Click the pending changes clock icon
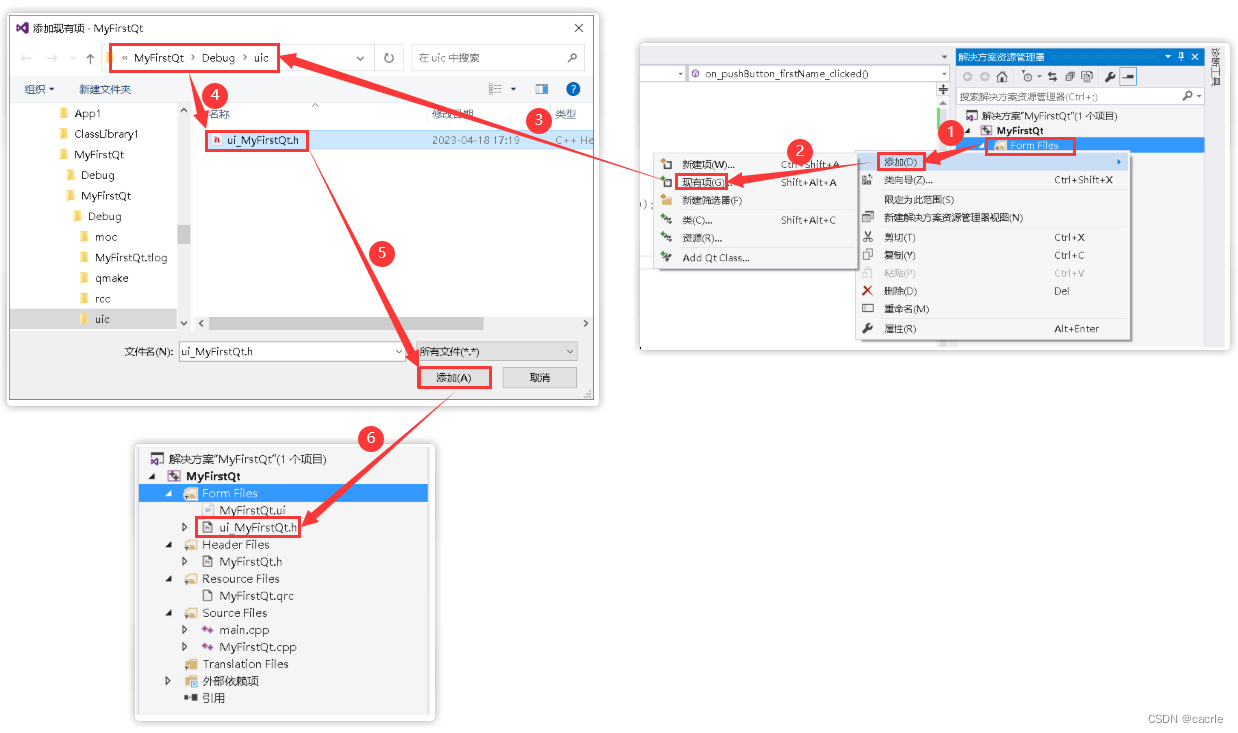Screen dimensions: 1238x733 1028,75
